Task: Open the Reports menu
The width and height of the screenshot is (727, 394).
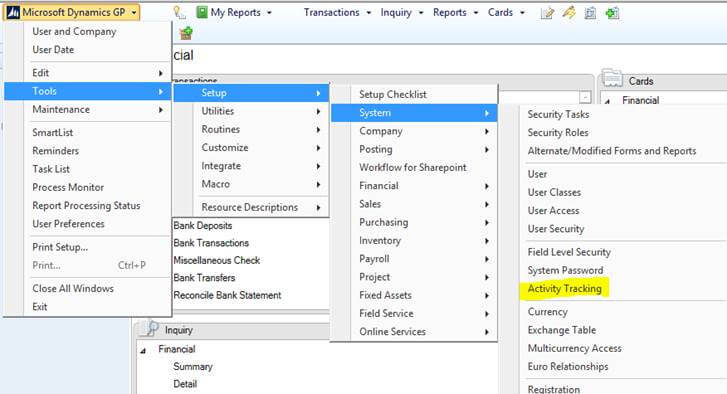Action: click(455, 13)
